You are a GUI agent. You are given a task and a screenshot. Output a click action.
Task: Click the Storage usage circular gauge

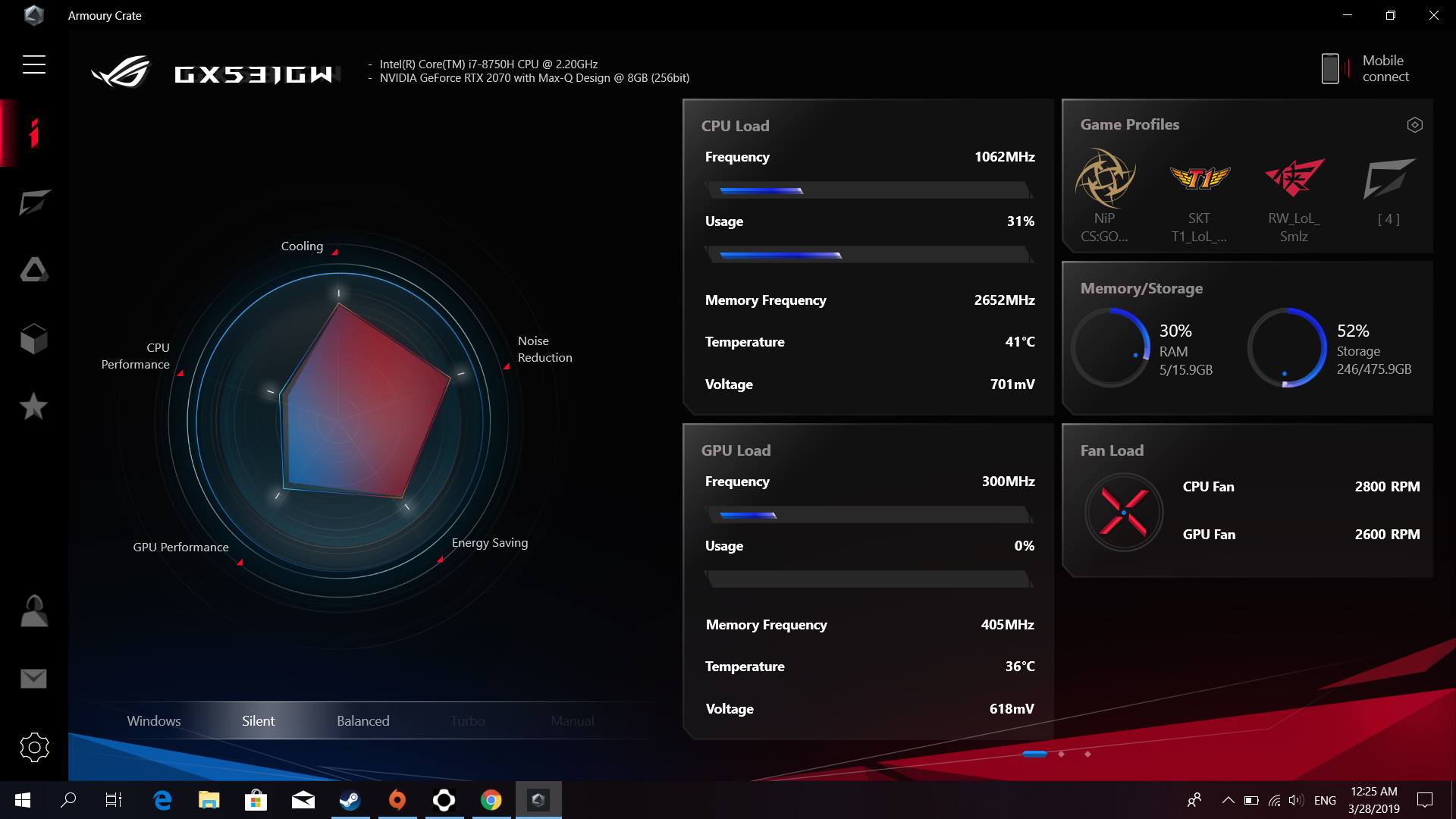(1287, 347)
